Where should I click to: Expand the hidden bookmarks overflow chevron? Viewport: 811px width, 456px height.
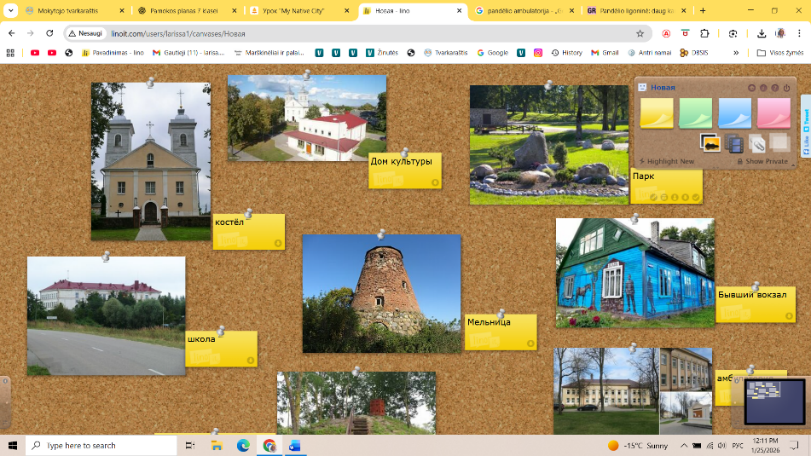coord(736,52)
